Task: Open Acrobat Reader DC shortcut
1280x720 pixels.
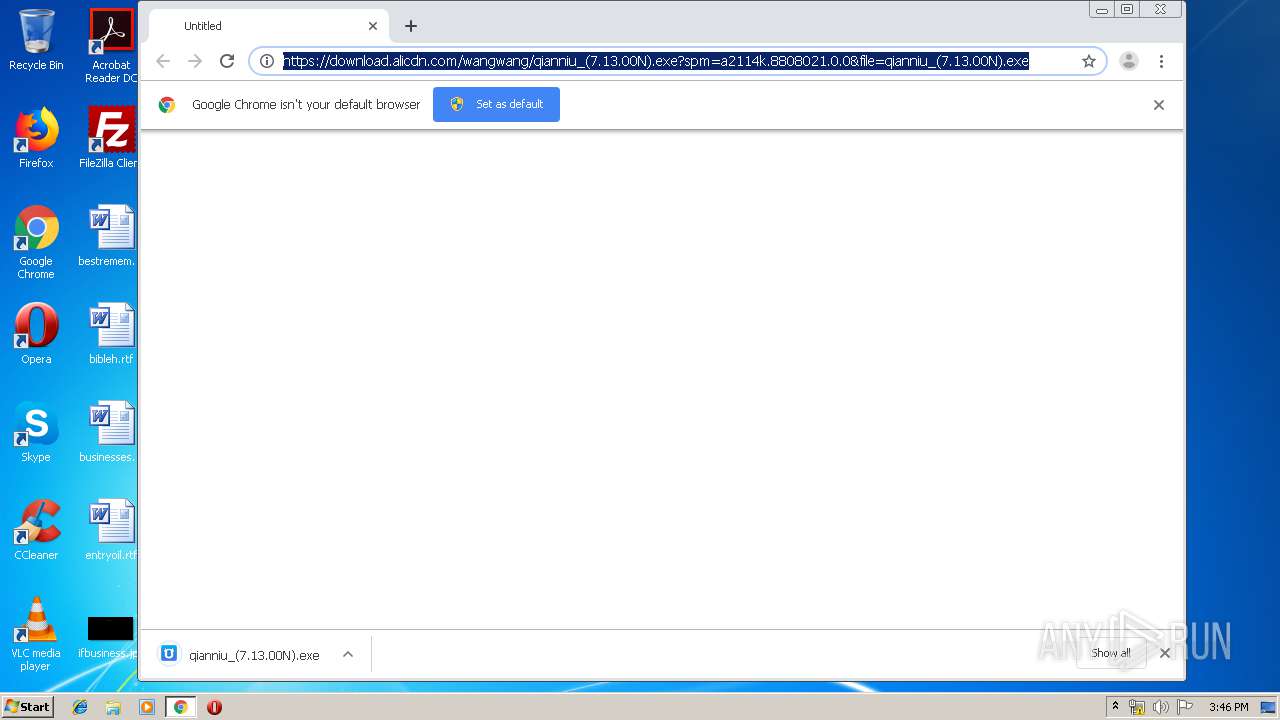Action: click(x=111, y=46)
